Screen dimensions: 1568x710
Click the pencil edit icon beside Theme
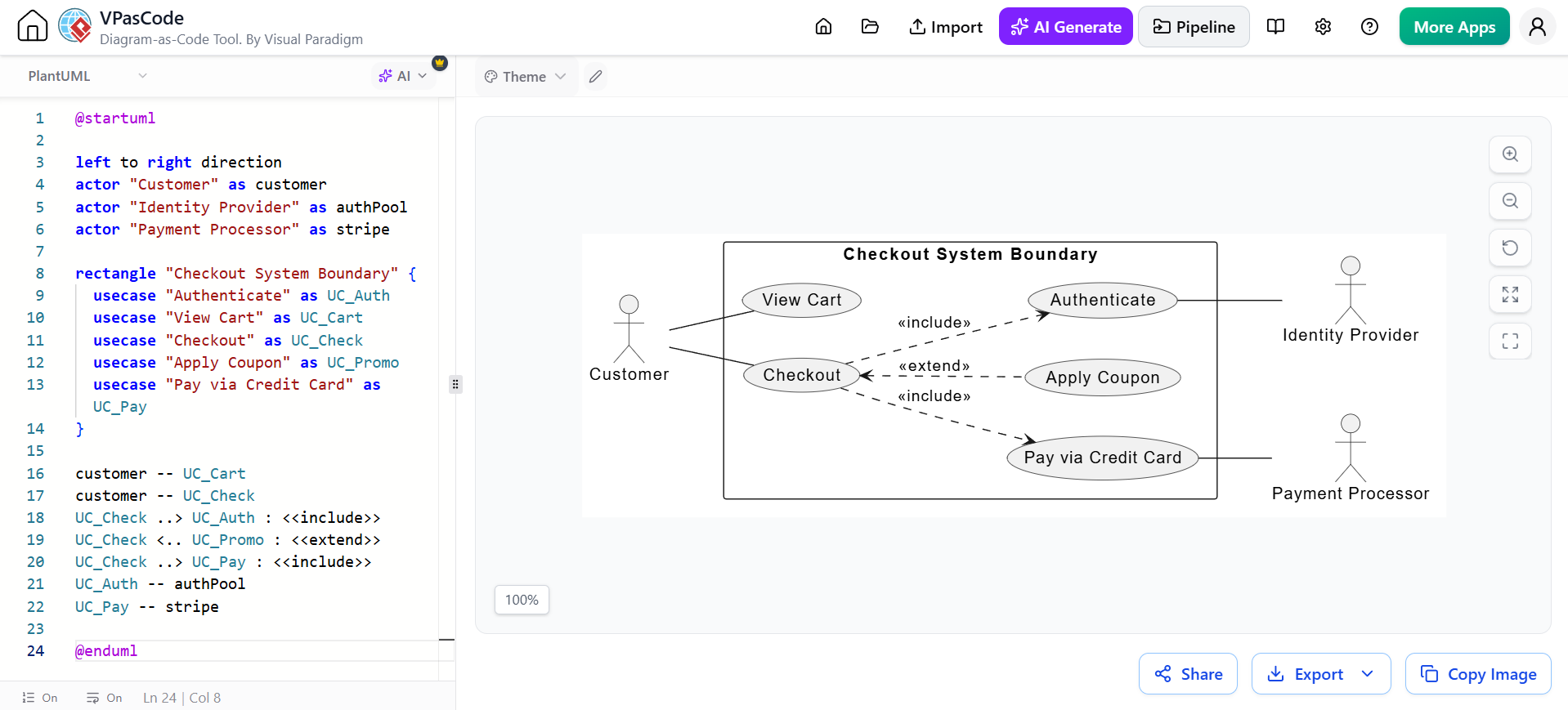pos(596,77)
